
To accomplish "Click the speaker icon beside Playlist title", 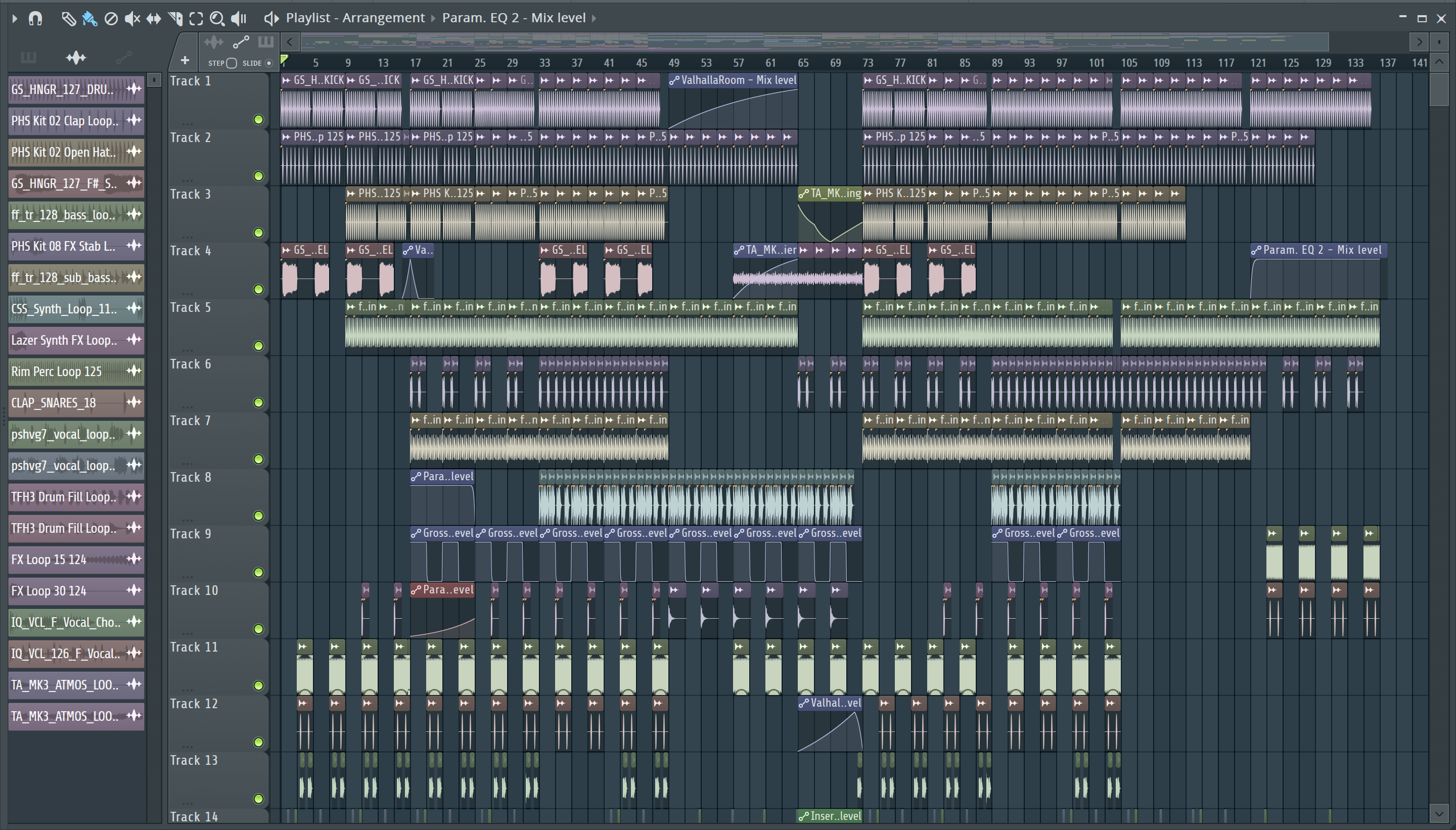I will tap(271, 18).
